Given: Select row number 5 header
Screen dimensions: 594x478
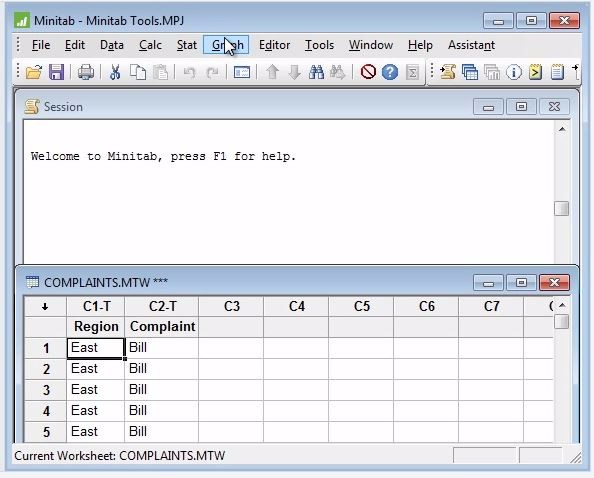Looking at the screenshot, I should click(45, 432).
